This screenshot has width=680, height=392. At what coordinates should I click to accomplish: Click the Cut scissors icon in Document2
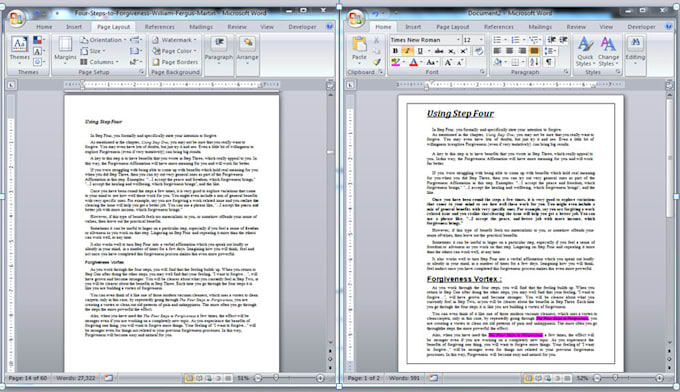coord(376,40)
